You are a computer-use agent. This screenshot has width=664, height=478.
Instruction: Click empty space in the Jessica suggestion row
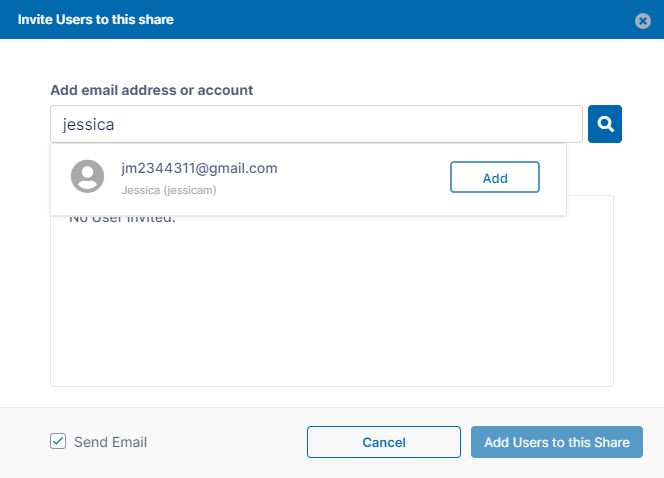[360, 178]
